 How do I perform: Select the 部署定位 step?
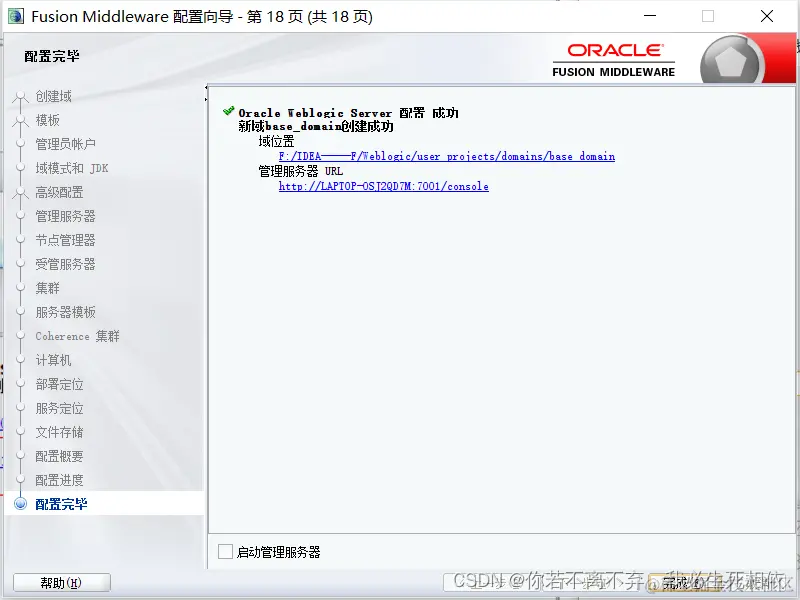pyautogui.click(x=59, y=384)
